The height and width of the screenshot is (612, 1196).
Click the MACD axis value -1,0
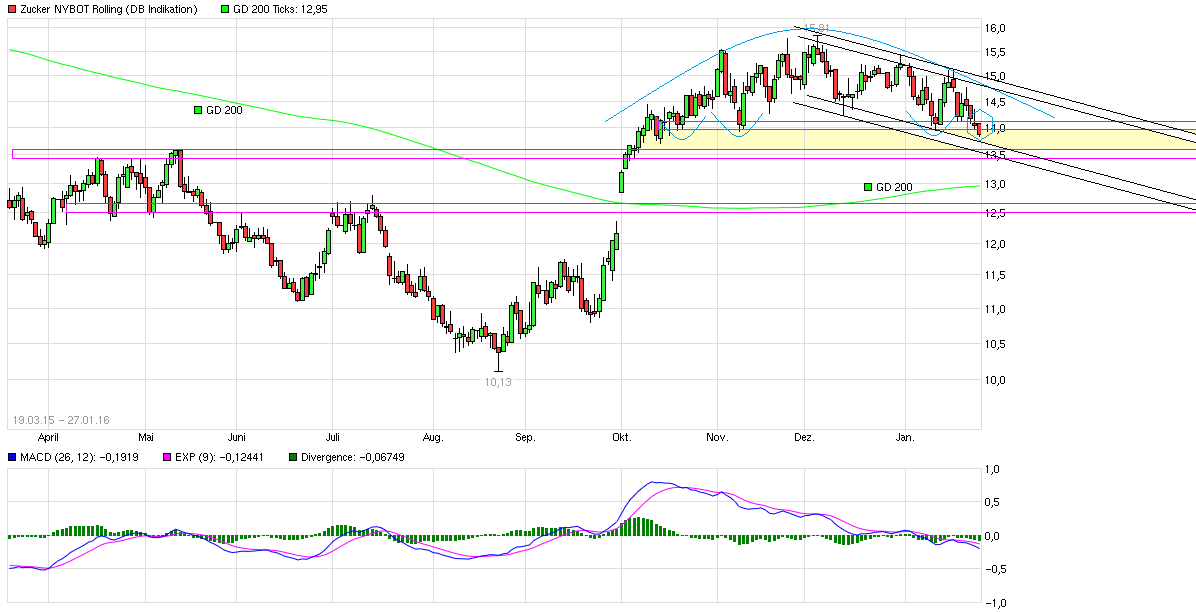click(996, 603)
